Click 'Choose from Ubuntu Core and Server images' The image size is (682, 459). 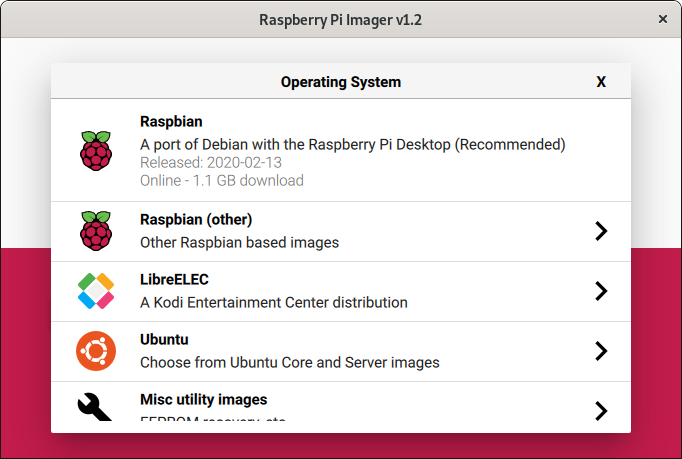pyautogui.click(x=289, y=362)
